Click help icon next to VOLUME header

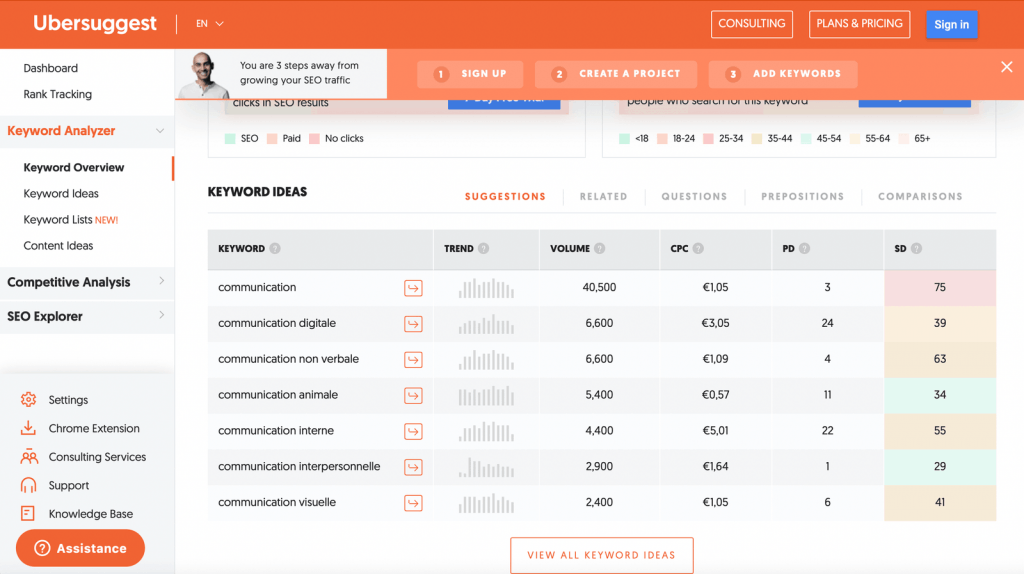600,249
